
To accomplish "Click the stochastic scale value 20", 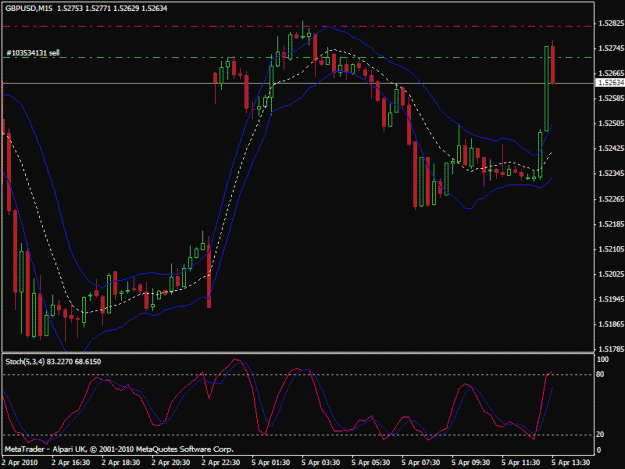I will click(600, 434).
